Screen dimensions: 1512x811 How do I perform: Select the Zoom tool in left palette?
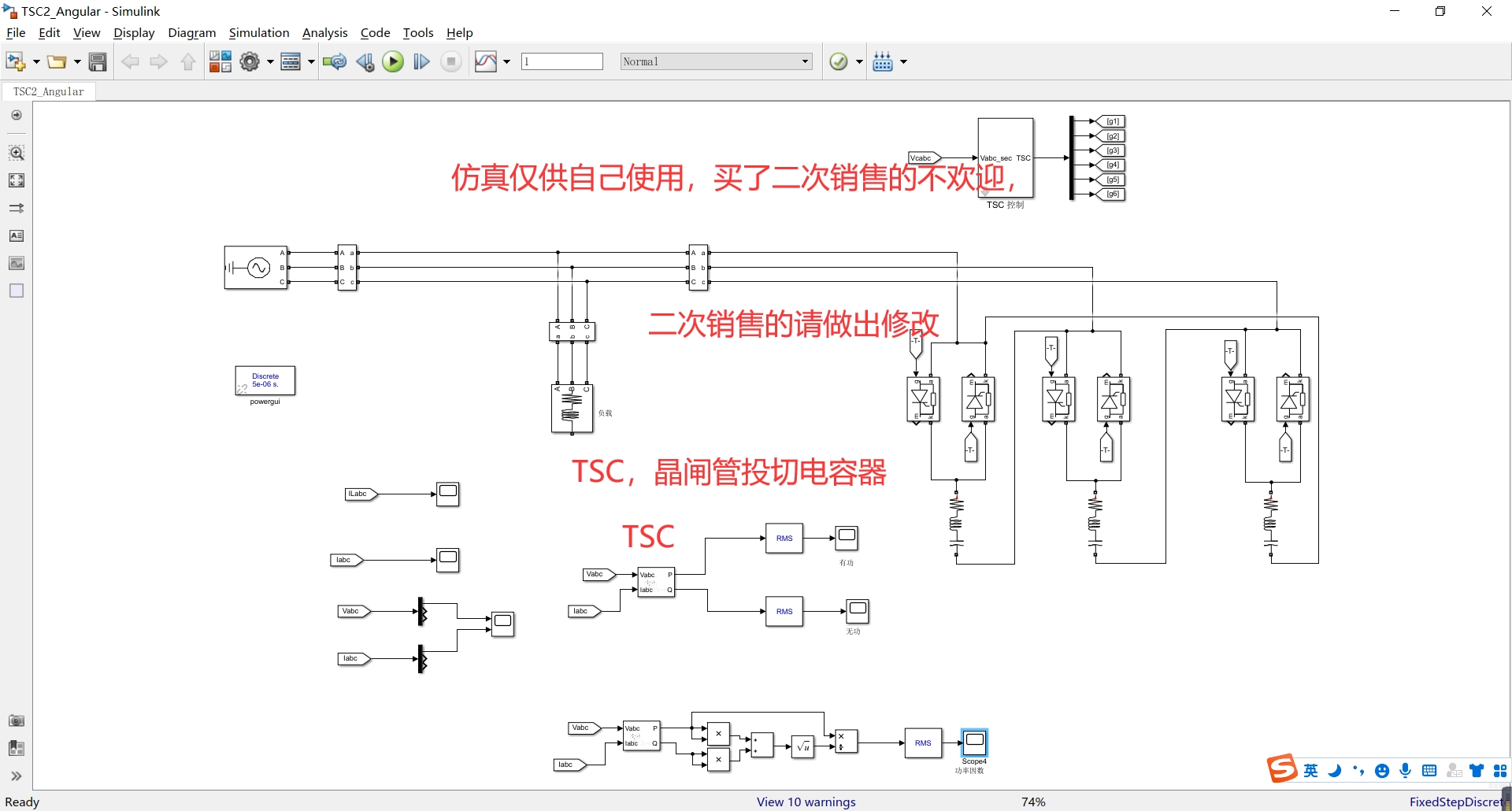coord(16,152)
